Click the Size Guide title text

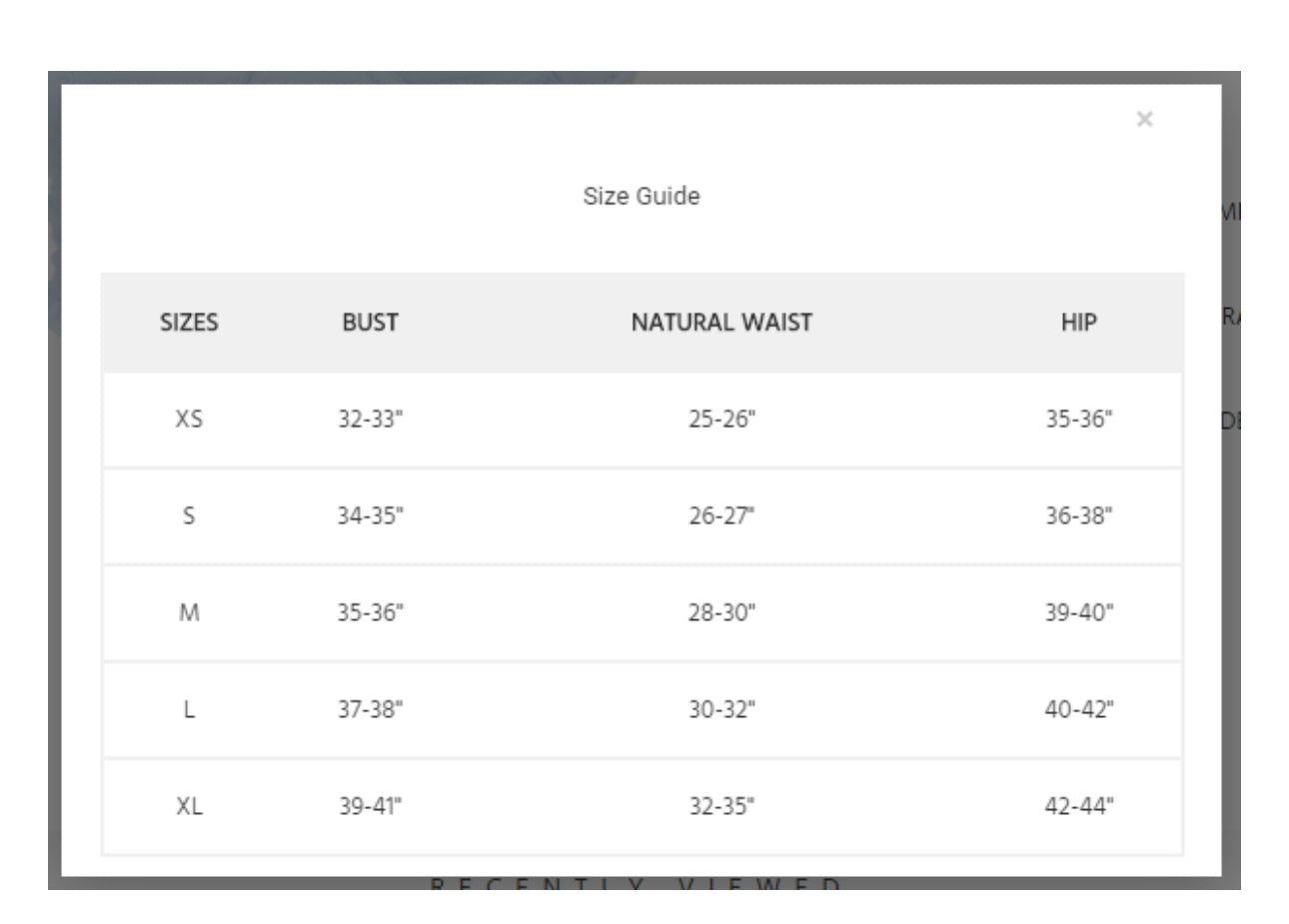642,196
